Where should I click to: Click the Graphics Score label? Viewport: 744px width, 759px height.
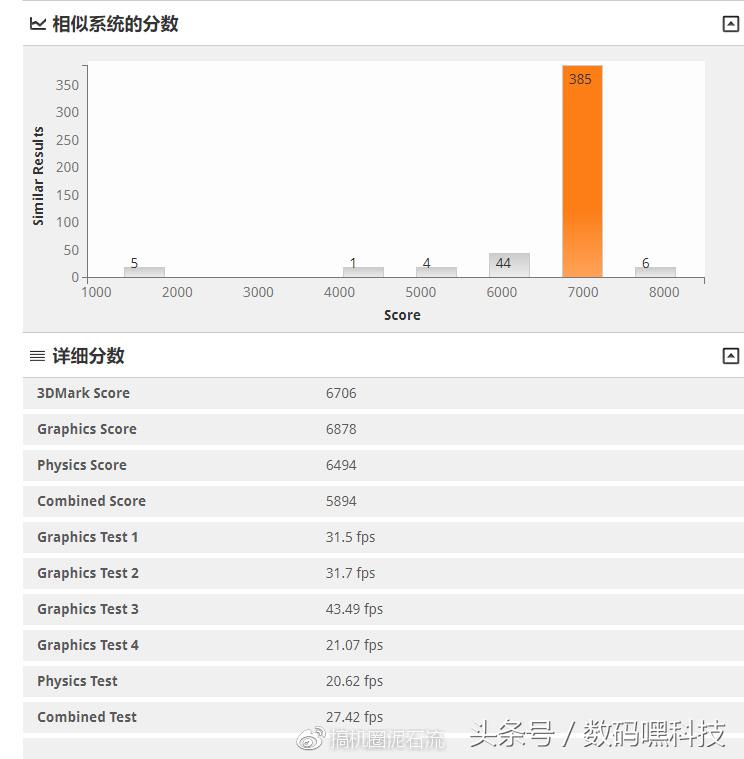(87, 429)
